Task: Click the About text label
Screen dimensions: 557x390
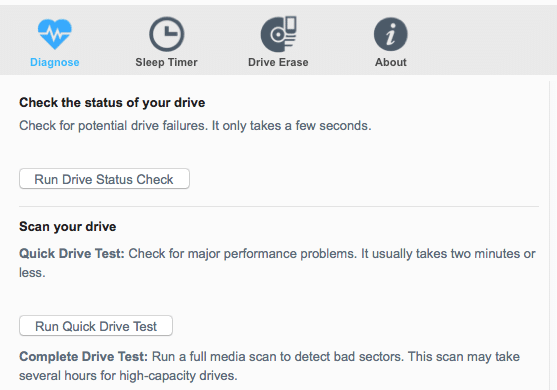Action: [391, 62]
